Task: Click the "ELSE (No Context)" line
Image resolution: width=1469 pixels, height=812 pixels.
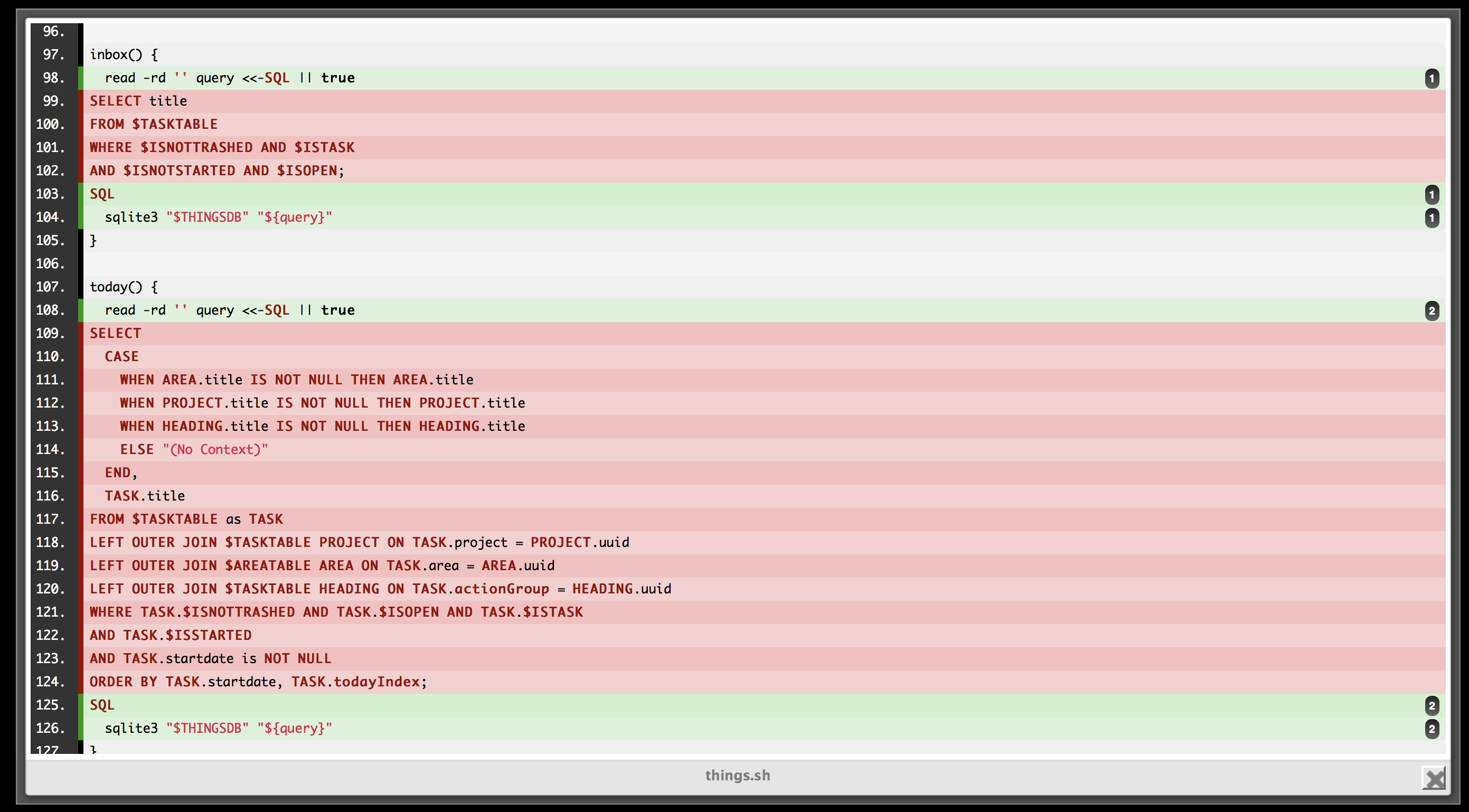Action: pos(194,449)
